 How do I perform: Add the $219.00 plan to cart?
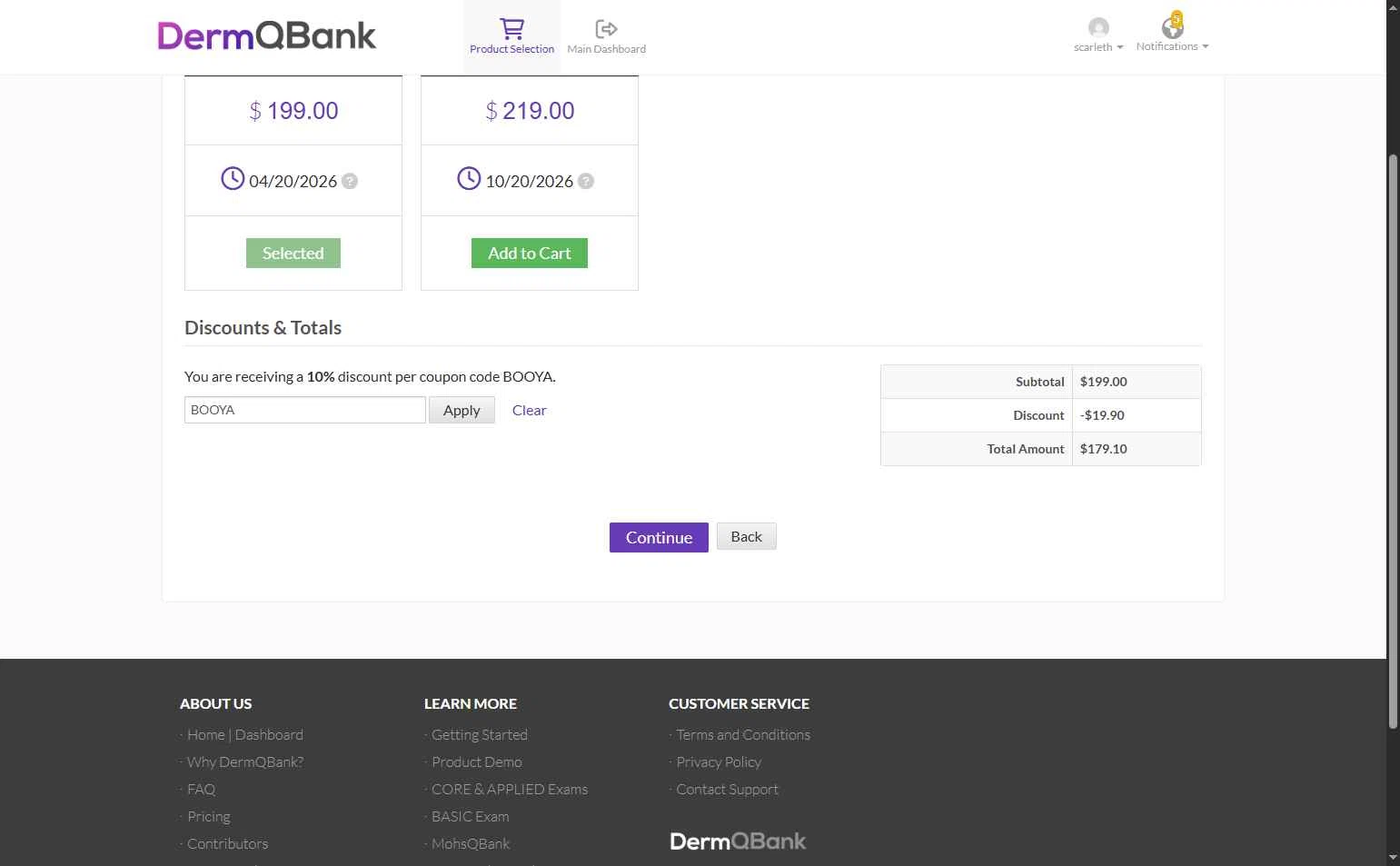530,254
